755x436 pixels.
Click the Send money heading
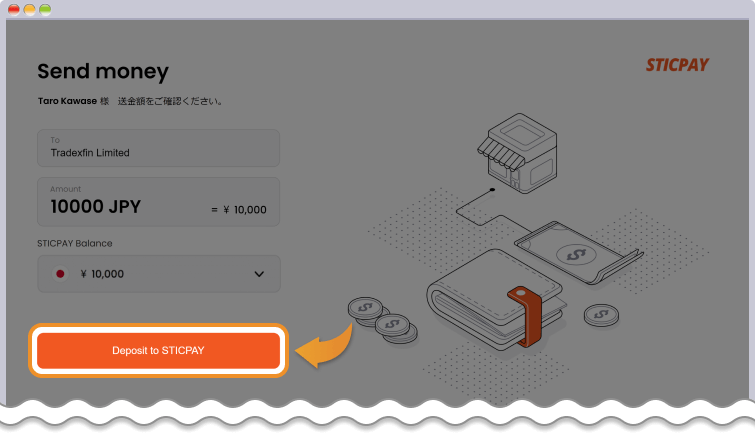click(103, 71)
